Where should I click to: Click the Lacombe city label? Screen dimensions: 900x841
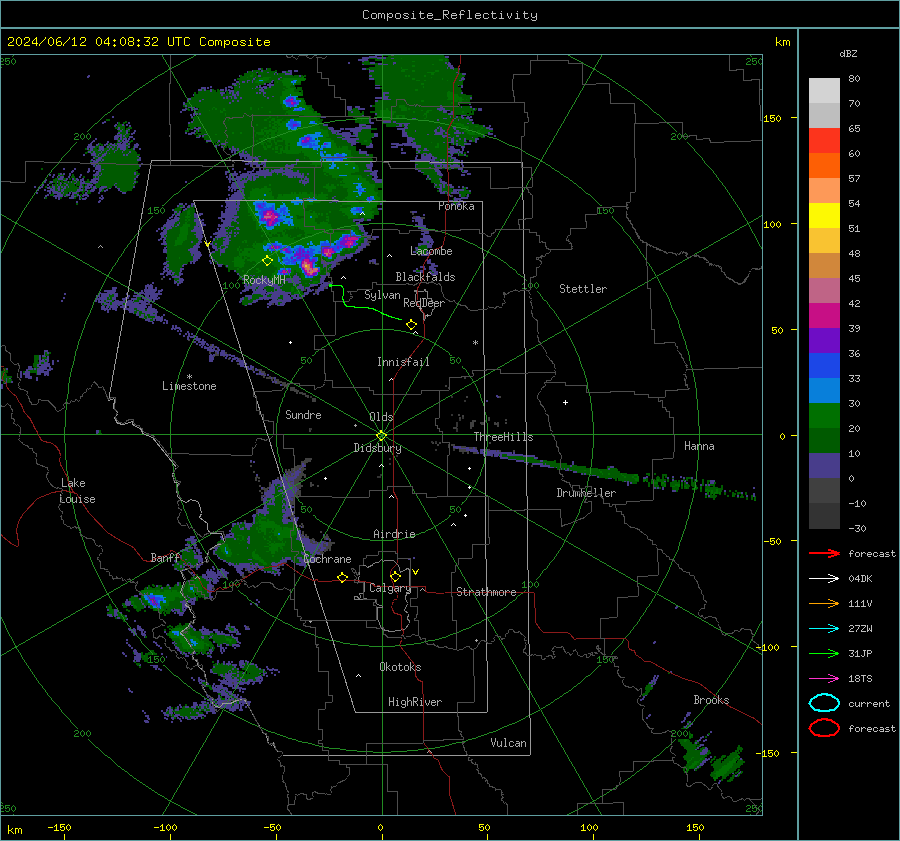[431, 251]
